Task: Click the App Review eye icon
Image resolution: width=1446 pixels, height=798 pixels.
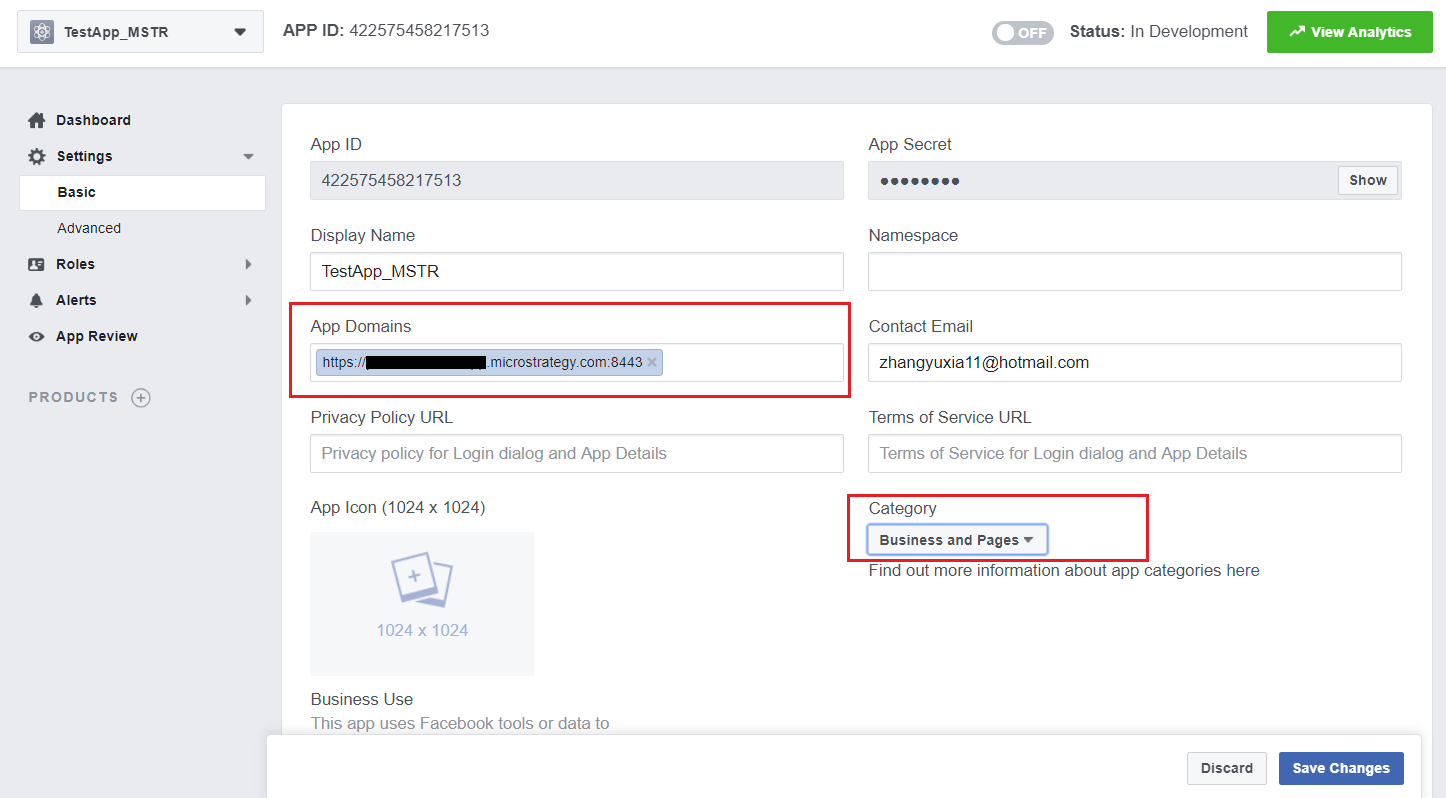Action: coord(37,336)
